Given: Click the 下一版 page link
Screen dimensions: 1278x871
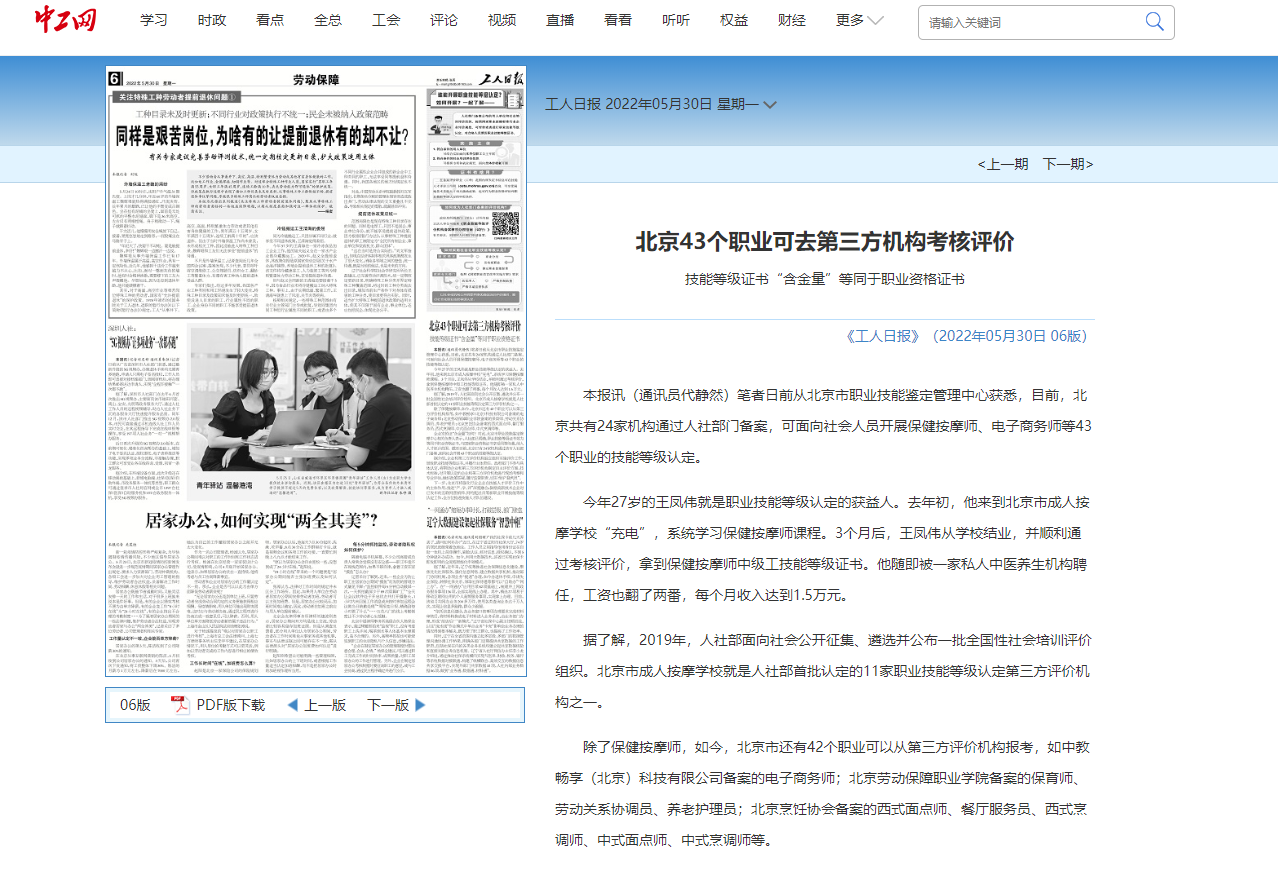Looking at the screenshot, I should [388, 705].
